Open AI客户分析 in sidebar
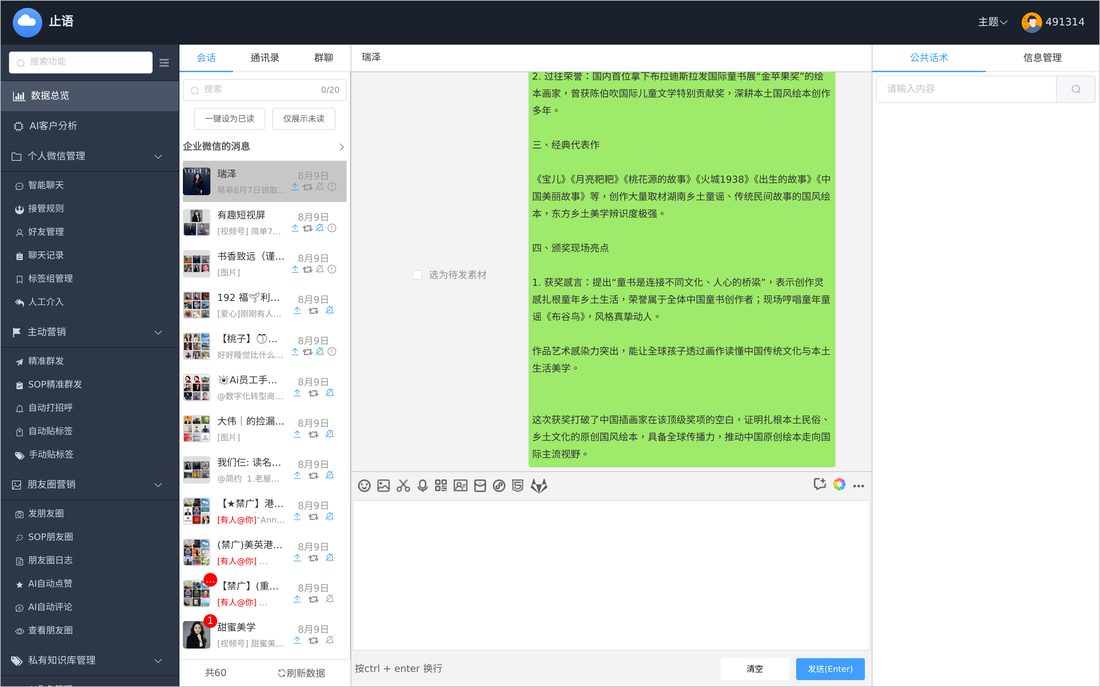 [90, 126]
